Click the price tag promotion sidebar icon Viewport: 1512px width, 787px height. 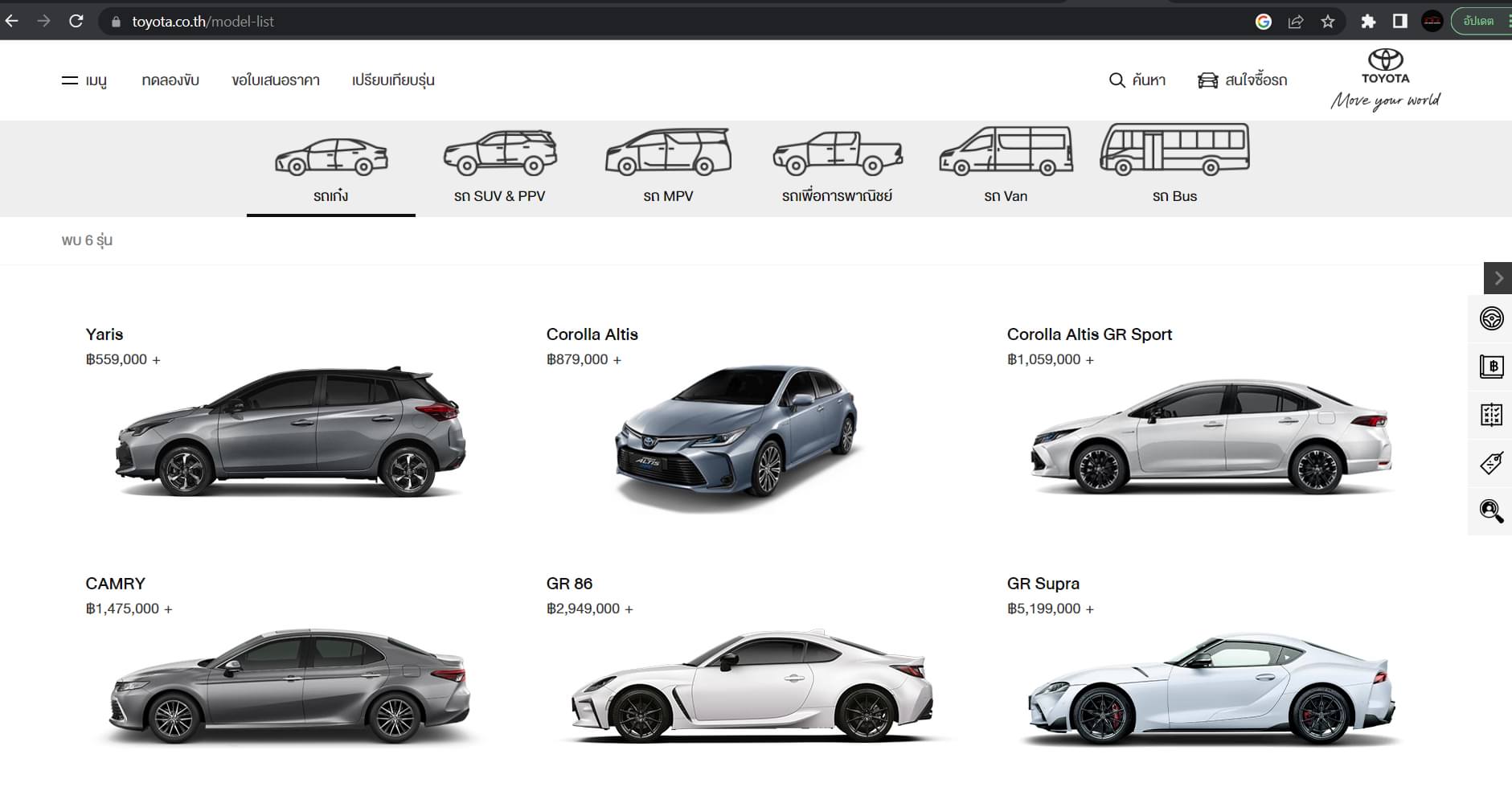click(x=1492, y=463)
